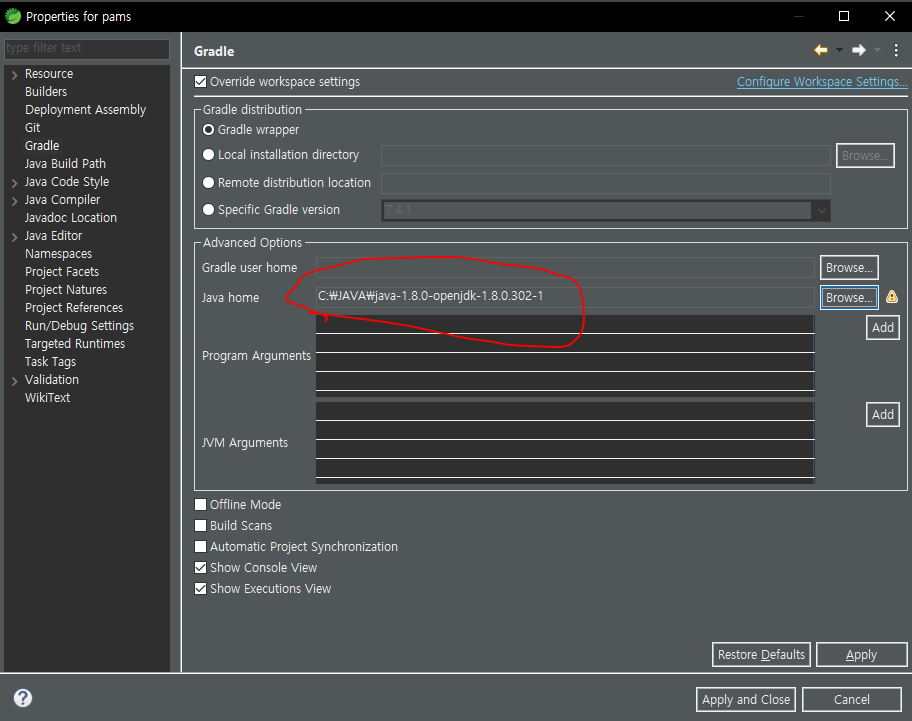Click Apply and Close button
The image size is (912, 721).
[746, 699]
